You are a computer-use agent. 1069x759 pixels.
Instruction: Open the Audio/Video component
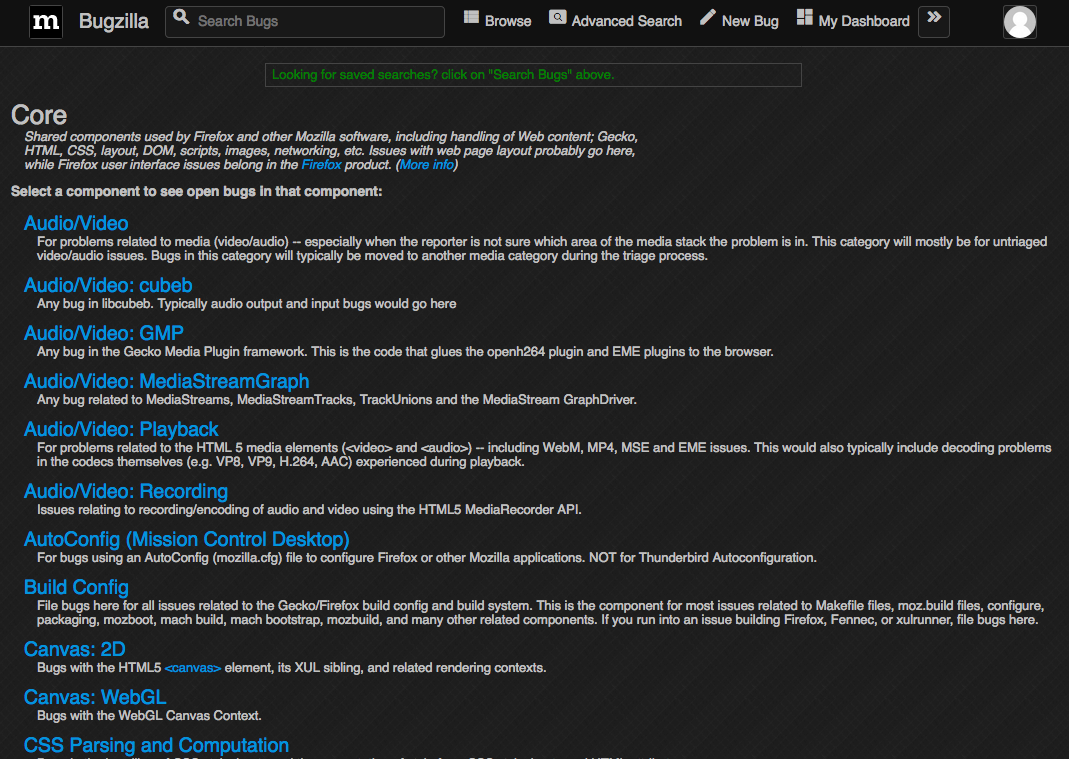[x=76, y=223]
